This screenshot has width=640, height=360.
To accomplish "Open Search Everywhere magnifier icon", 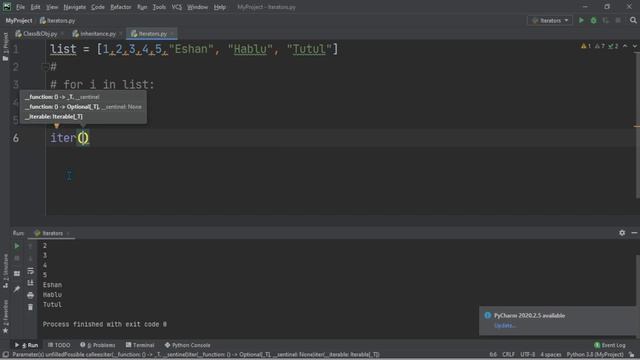I will click(x=633, y=20).
